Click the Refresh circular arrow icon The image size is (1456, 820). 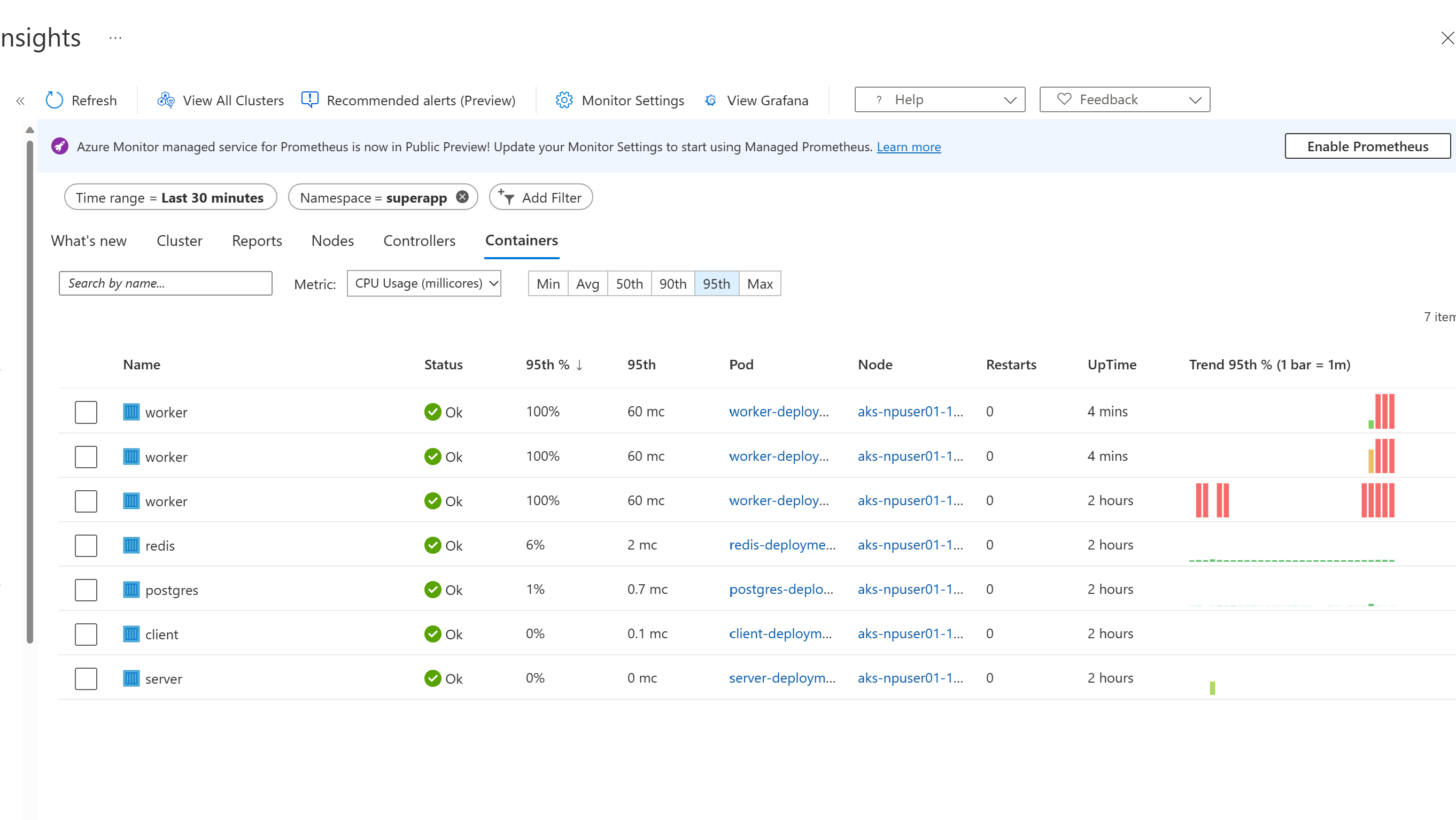tap(55, 100)
